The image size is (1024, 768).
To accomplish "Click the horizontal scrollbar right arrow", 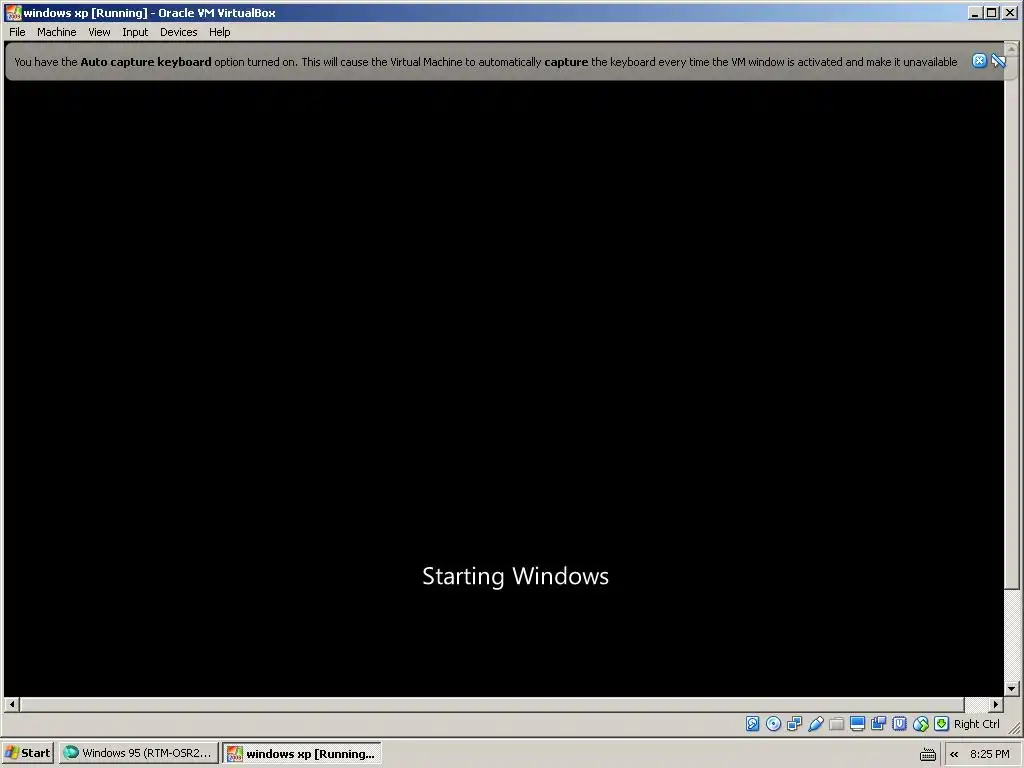I will click(x=995, y=705).
